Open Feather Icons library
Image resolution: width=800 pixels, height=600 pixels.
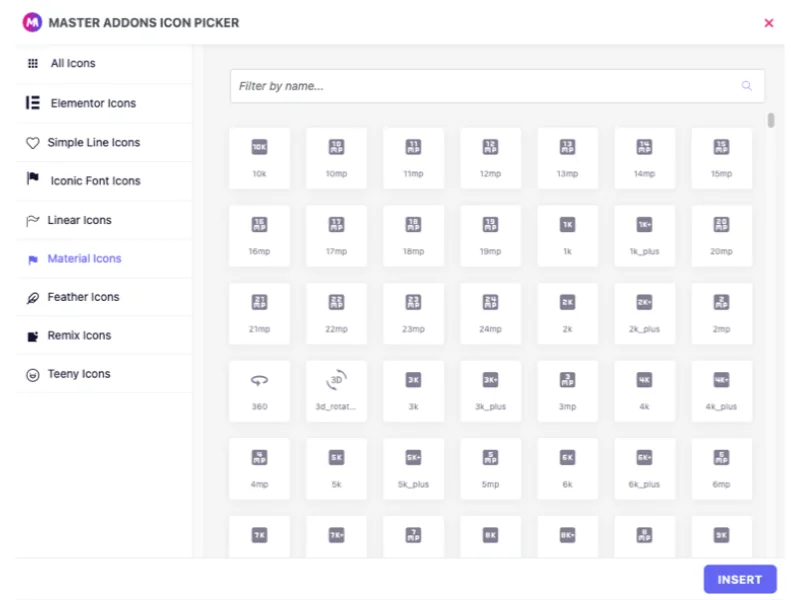click(x=104, y=297)
